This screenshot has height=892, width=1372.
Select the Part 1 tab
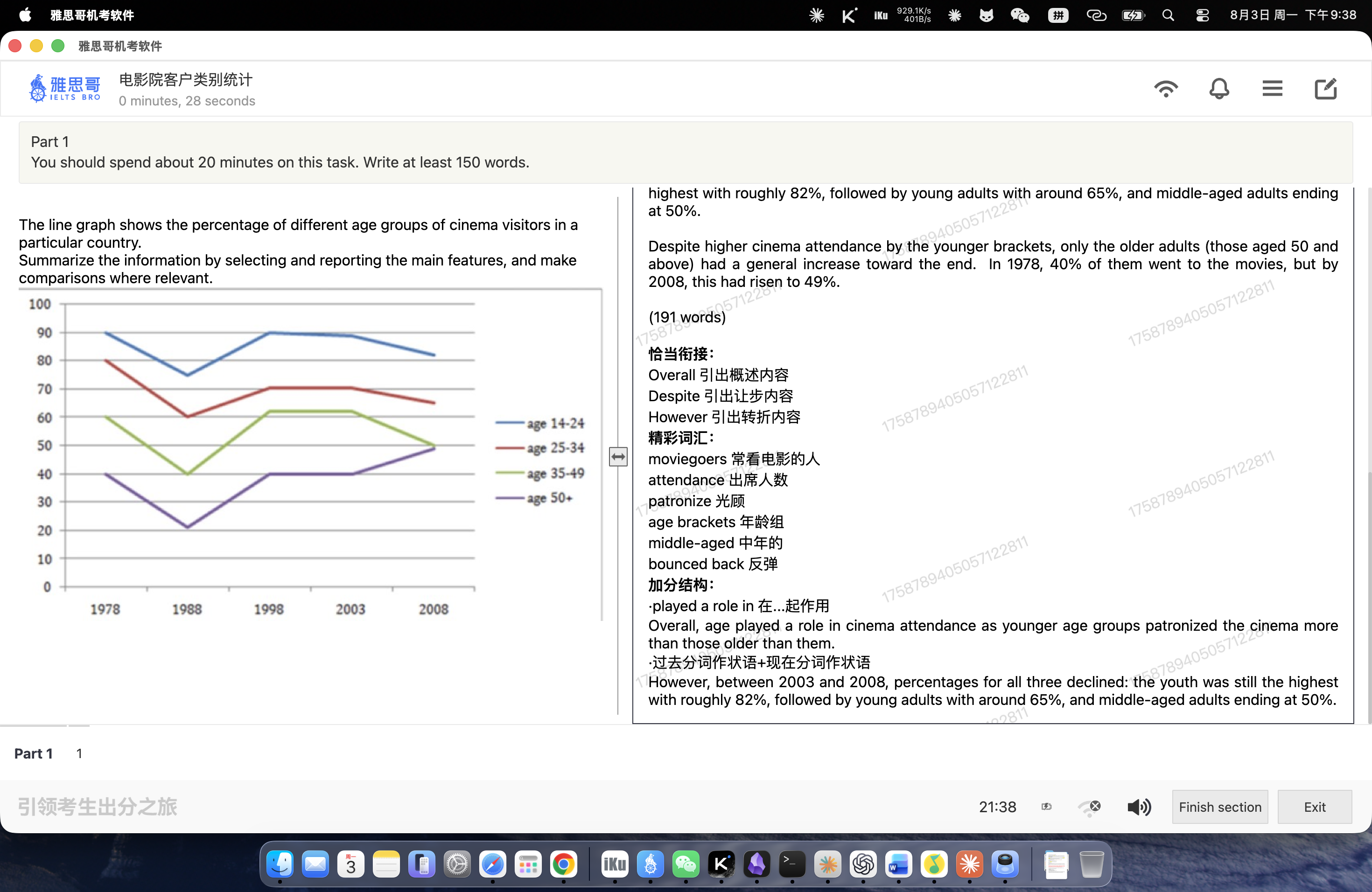tap(34, 753)
